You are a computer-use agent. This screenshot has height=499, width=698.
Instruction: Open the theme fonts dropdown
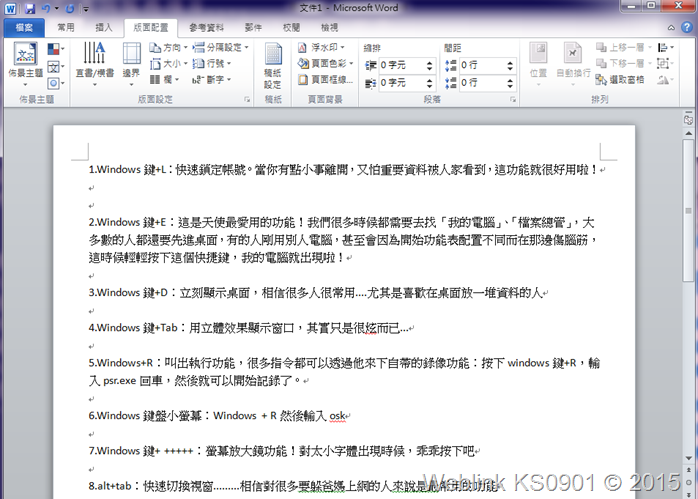tap(56, 67)
